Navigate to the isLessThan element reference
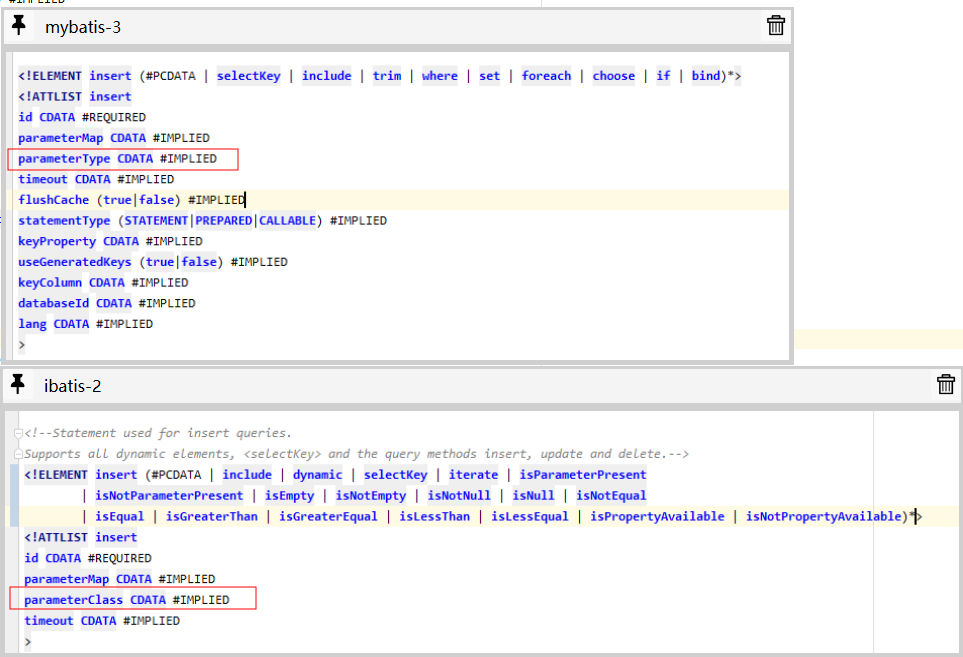963x657 pixels. tap(435, 516)
